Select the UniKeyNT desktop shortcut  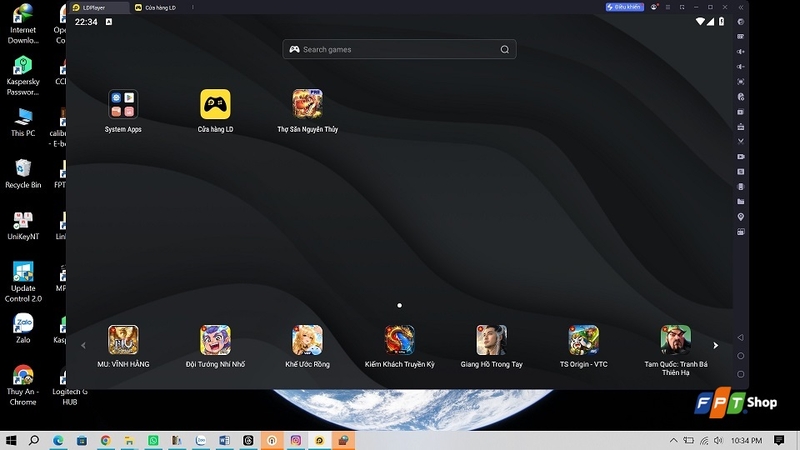[x=23, y=226]
